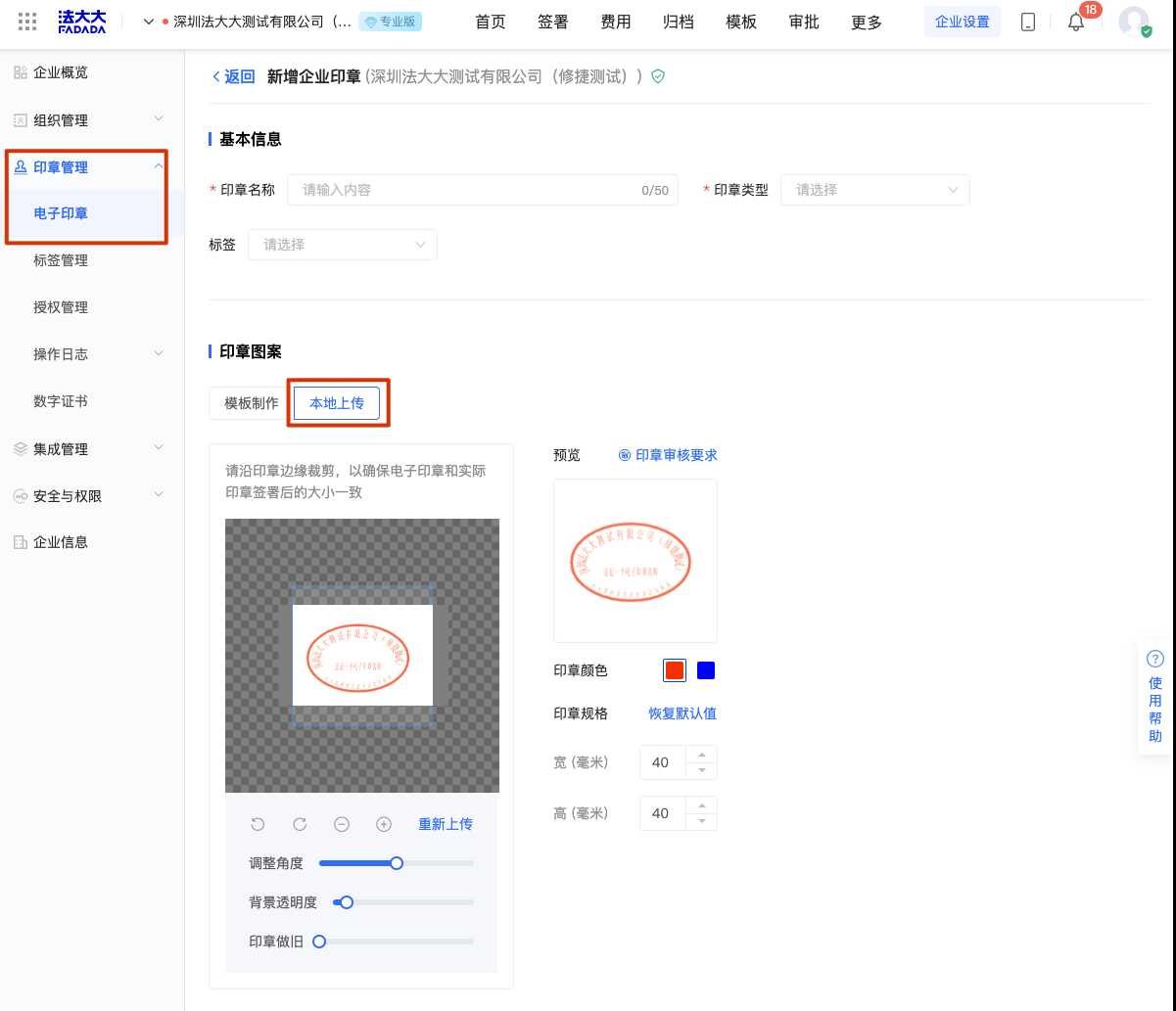Open 模板 in top navigation
Screen dimensions: 1176x1011
click(x=741, y=22)
